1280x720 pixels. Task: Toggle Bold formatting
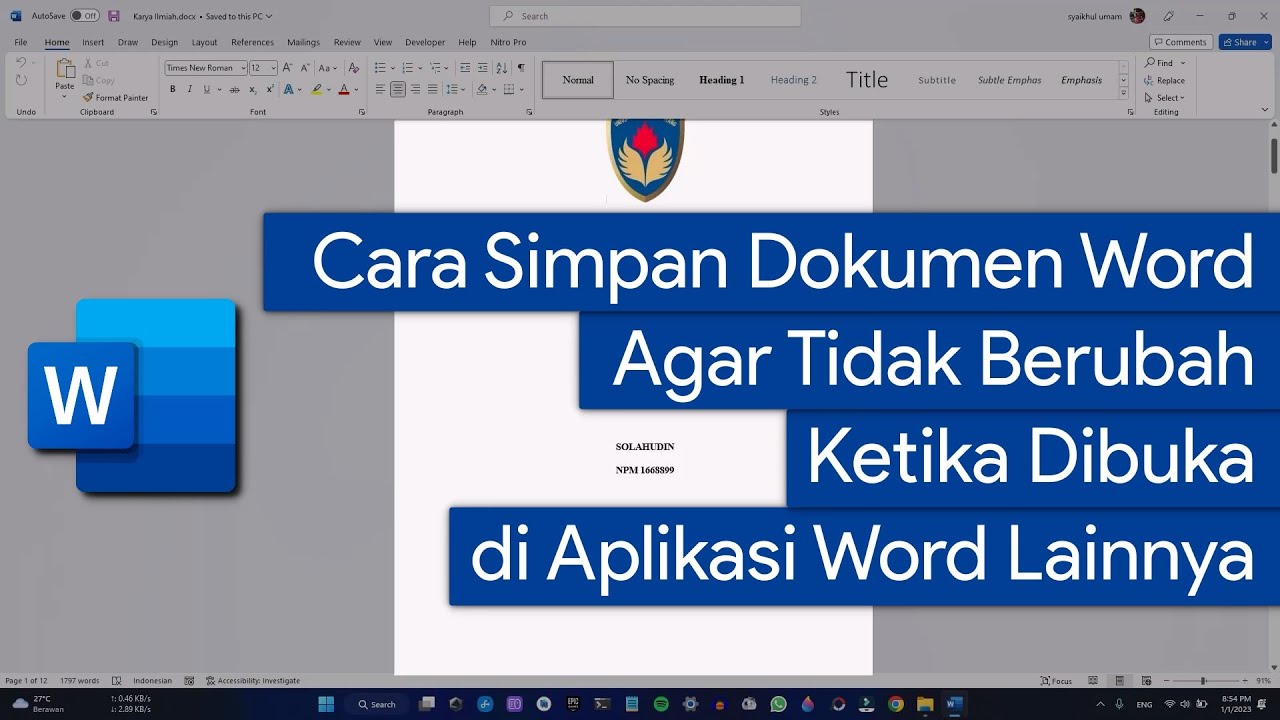point(172,89)
